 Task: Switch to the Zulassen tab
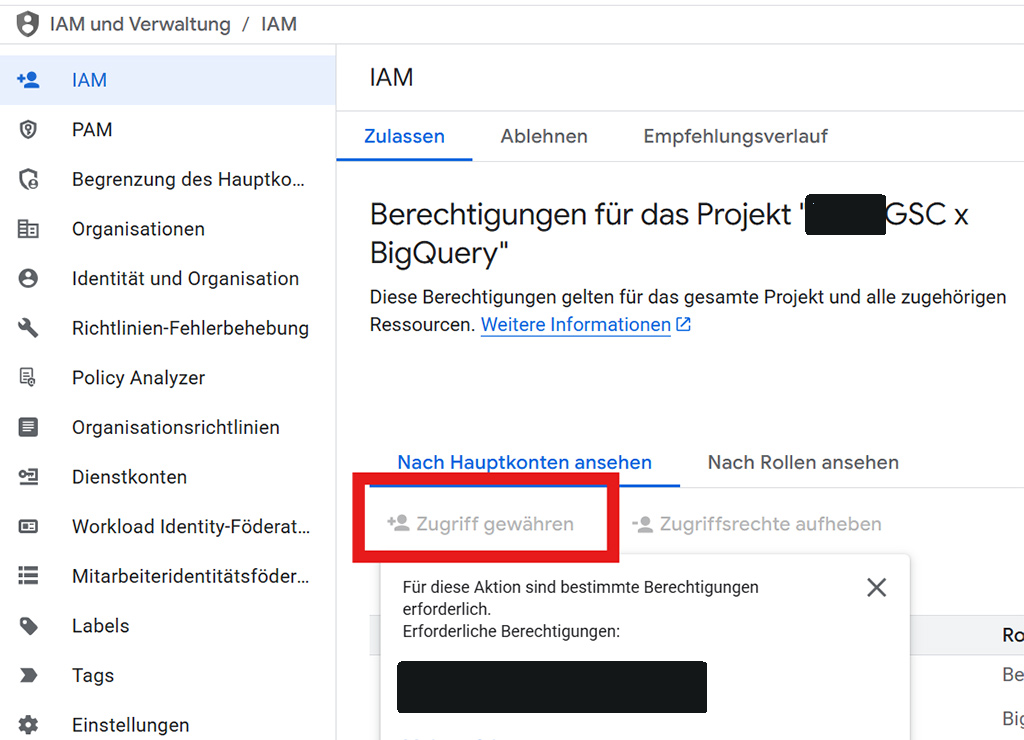404,136
